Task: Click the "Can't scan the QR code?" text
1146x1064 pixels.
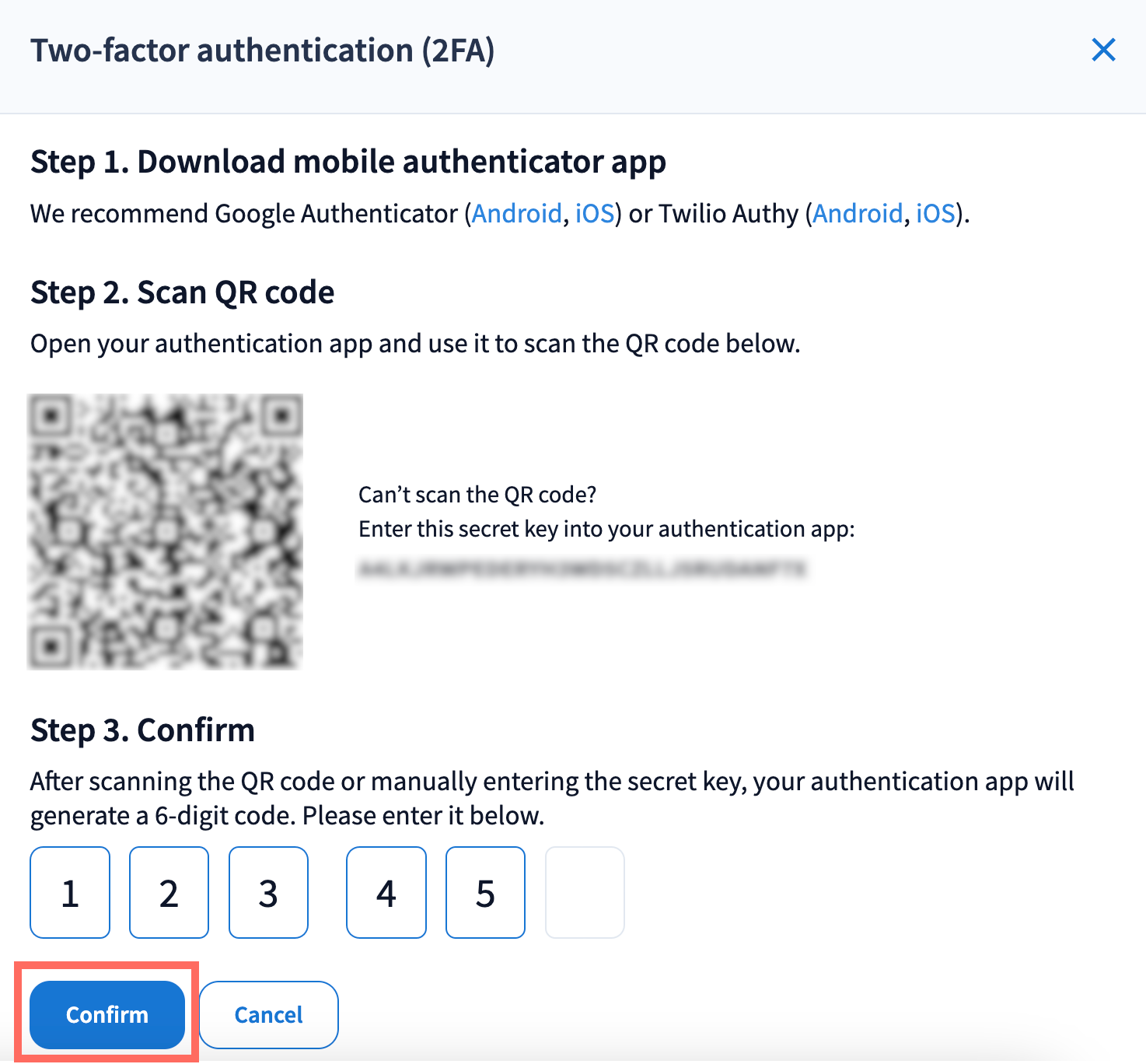Action: click(477, 495)
